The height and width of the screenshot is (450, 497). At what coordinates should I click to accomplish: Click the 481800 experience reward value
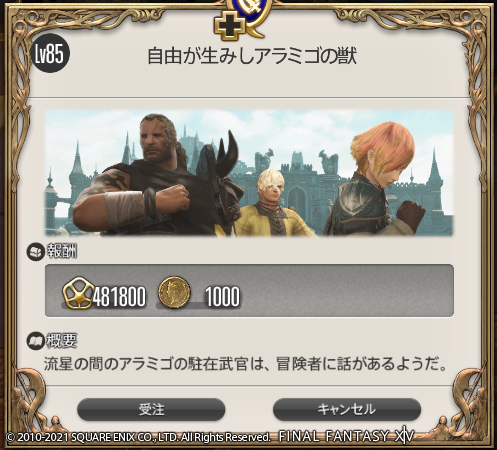click(119, 296)
